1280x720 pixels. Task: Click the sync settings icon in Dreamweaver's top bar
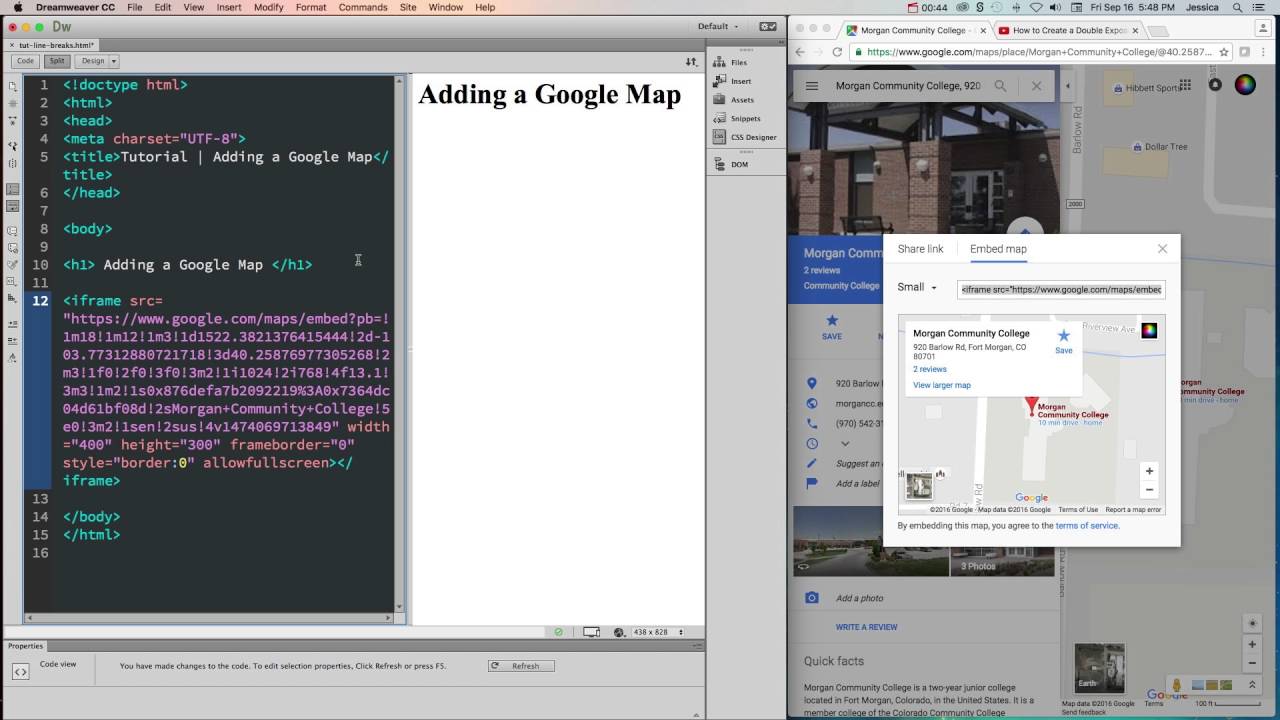pos(768,27)
